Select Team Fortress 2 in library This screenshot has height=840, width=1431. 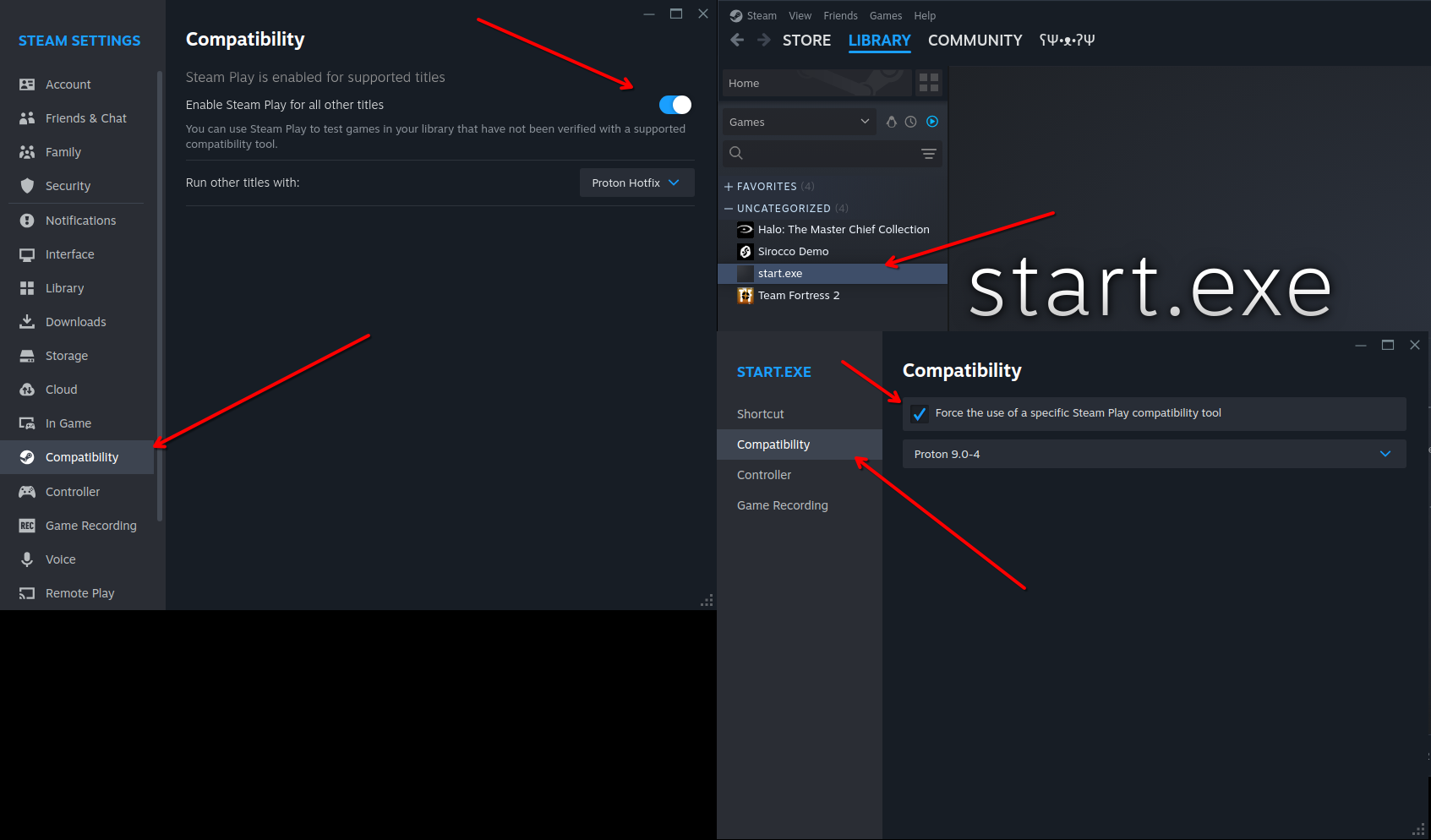pyautogui.click(x=833, y=296)
